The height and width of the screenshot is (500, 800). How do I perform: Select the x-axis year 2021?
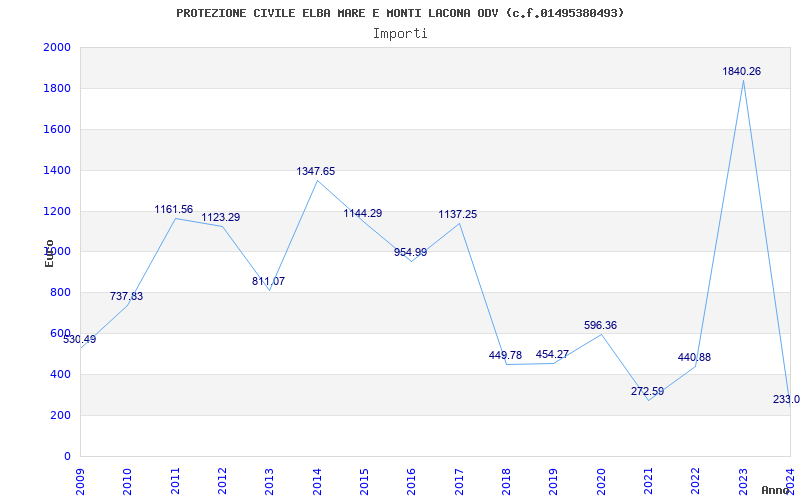point(648,482)
